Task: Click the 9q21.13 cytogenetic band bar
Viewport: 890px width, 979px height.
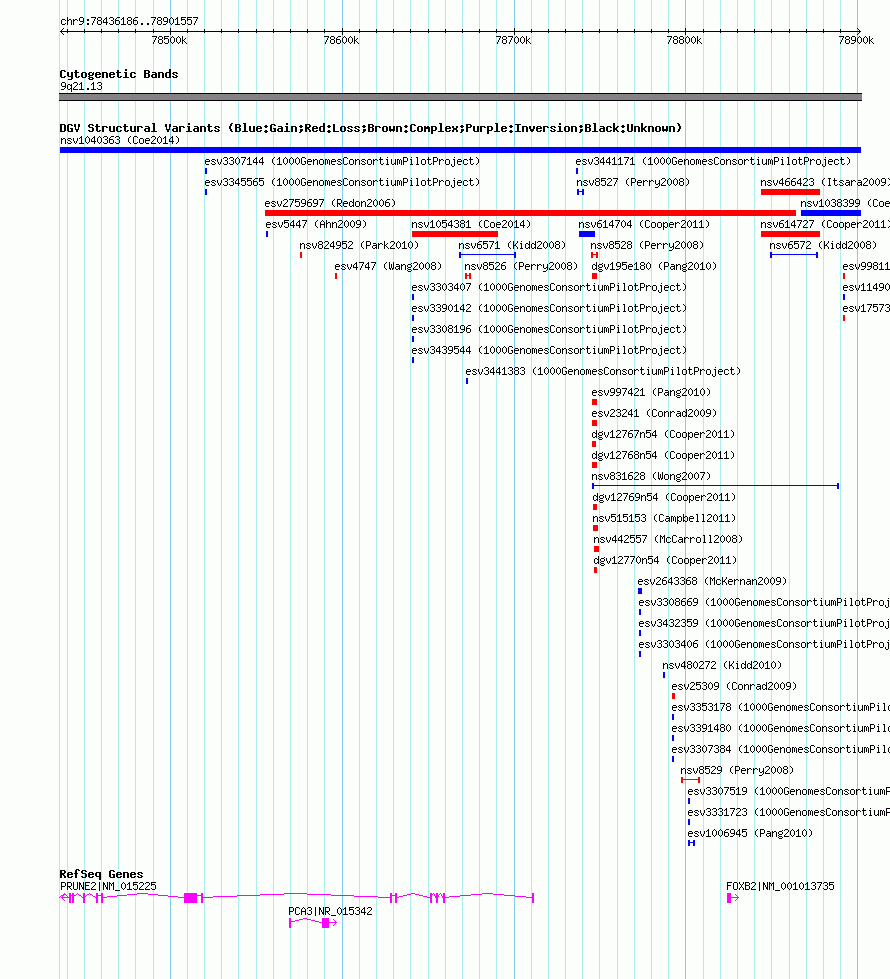Action: click(460, 97)
